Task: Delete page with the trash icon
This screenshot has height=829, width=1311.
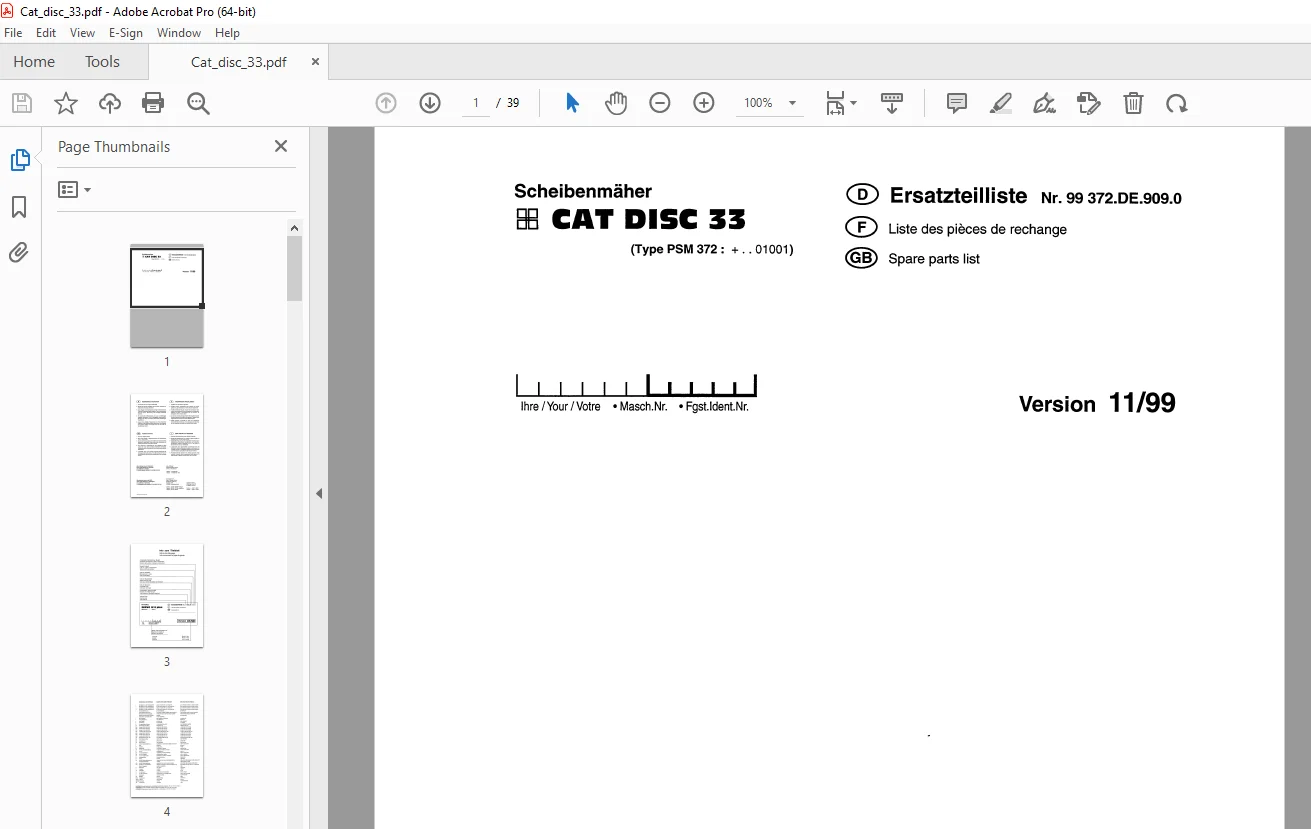Action: coord(1133,103)
